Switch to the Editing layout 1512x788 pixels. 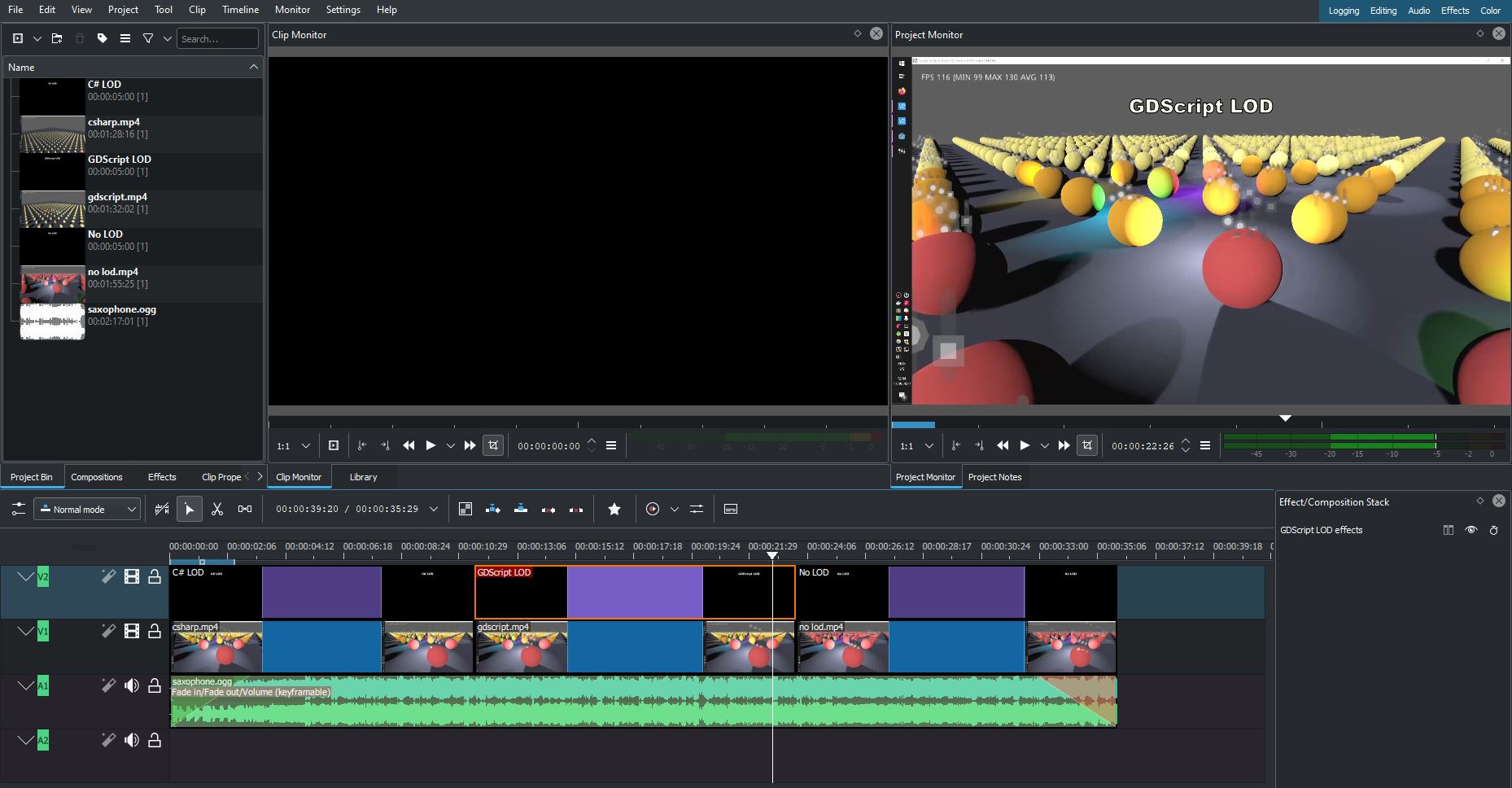click(x=1383, y=11)
